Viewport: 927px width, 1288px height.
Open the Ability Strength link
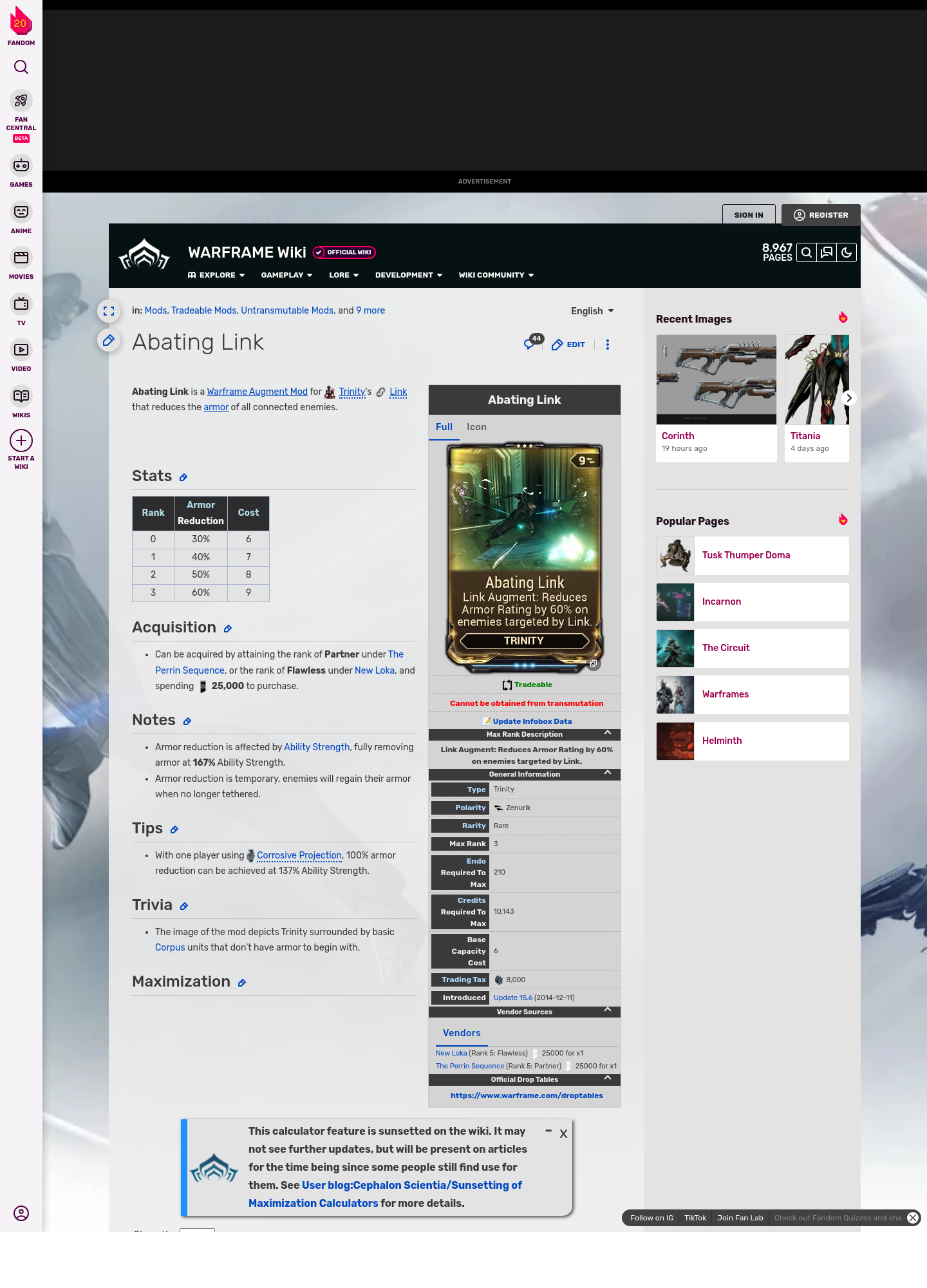click(x=317, y=747)
